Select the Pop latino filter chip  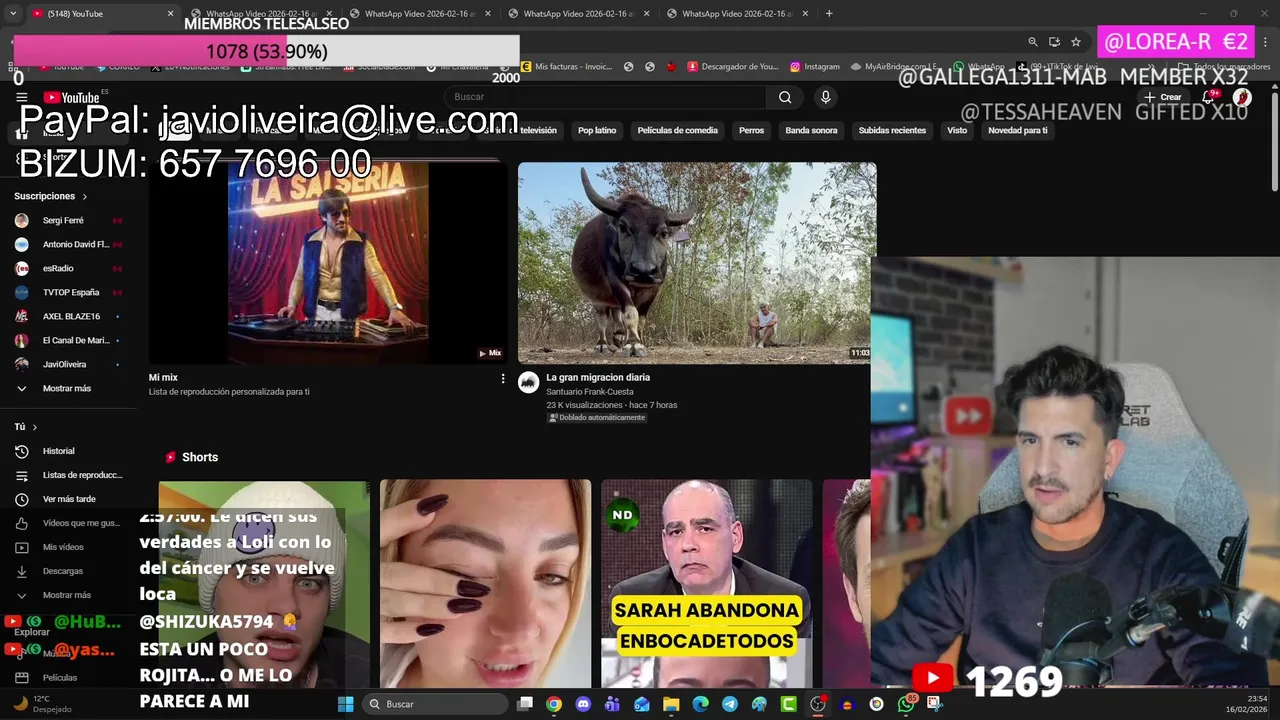[x=597, y=130]
